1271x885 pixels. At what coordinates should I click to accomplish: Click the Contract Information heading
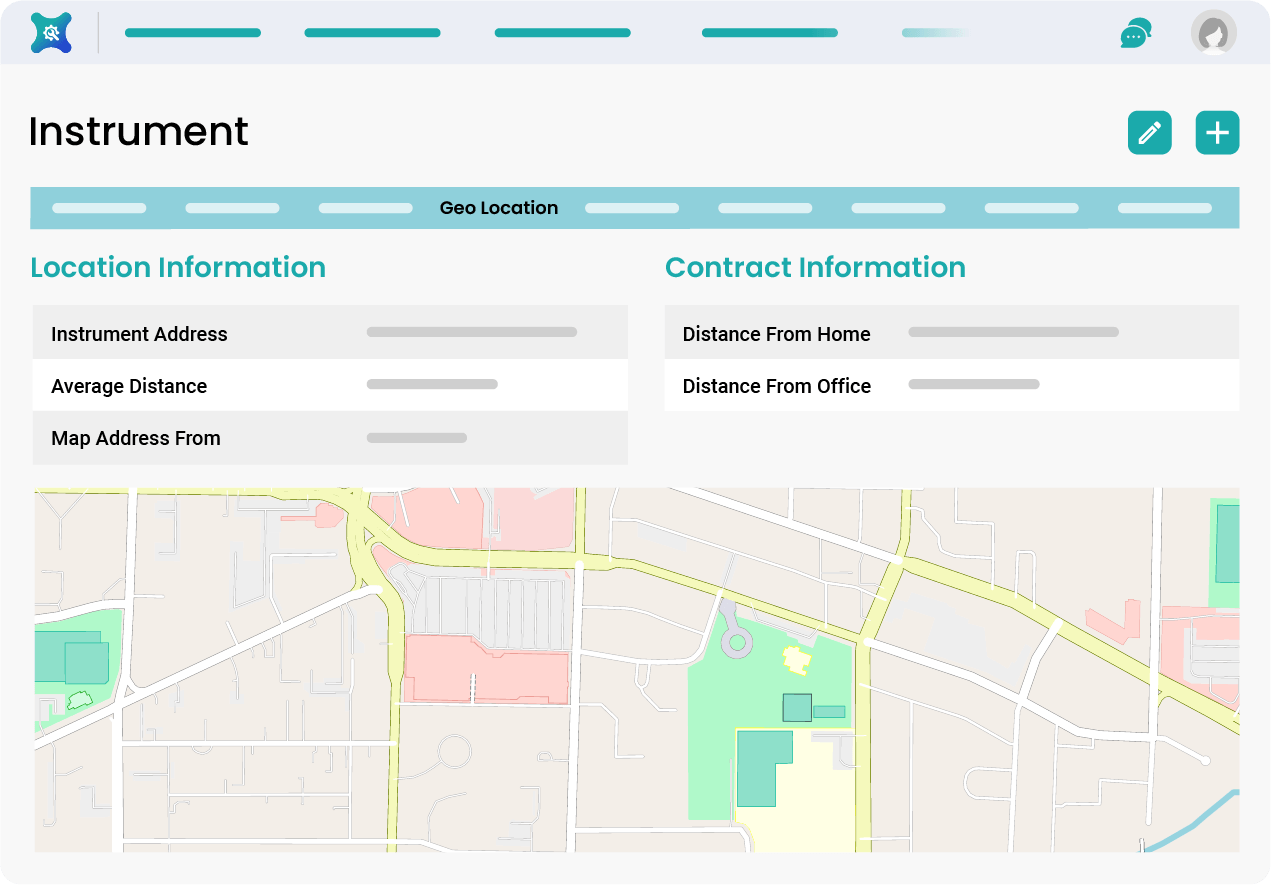pos(815,267)
